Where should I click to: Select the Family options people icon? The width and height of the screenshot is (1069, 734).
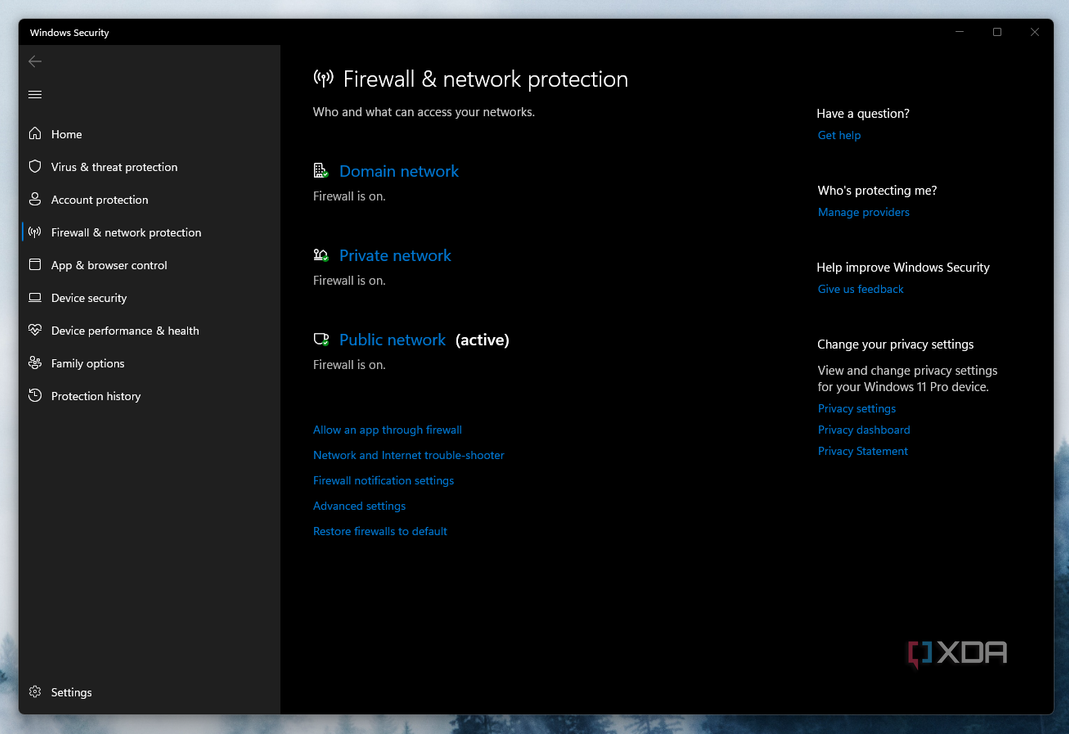click(x=35, y=363)
